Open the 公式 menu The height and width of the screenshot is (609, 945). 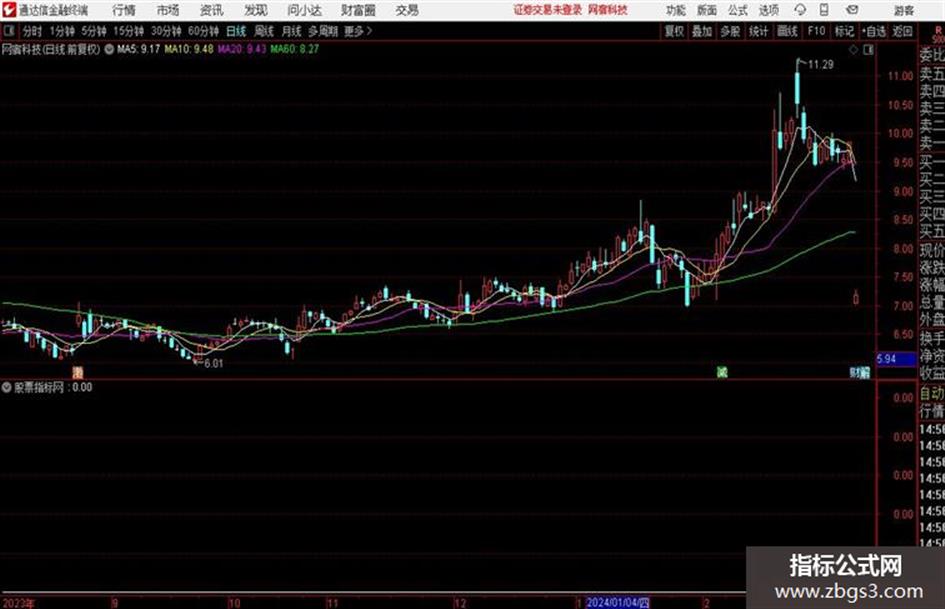point(738,10)
